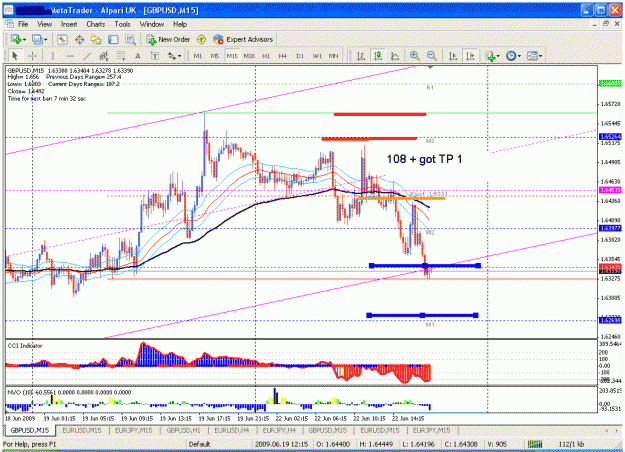625x452 pixels.
Task: Select the M15 timeframe toolbar button
Action: click(232, 56)
